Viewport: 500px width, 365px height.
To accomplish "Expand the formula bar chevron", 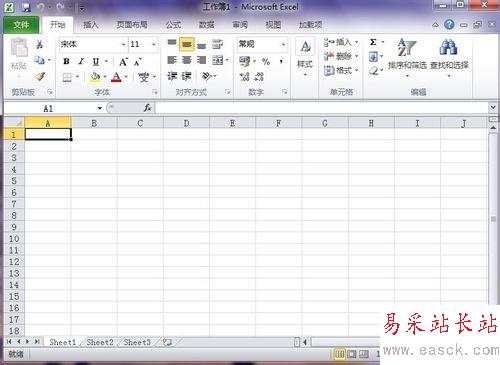I will (x=493, y=107).
